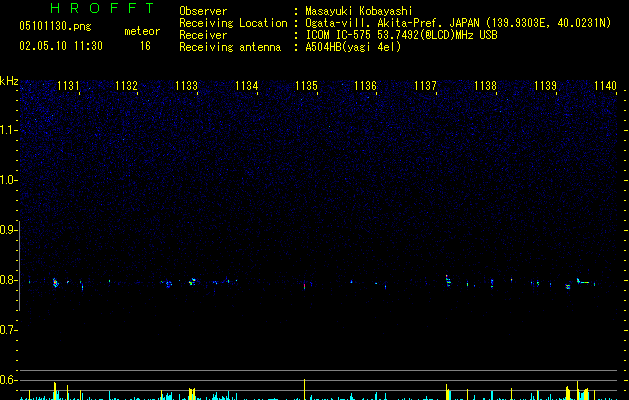Click the 0.8 frequency axis label
Viewport: 629px width, 400px height.
8,280
